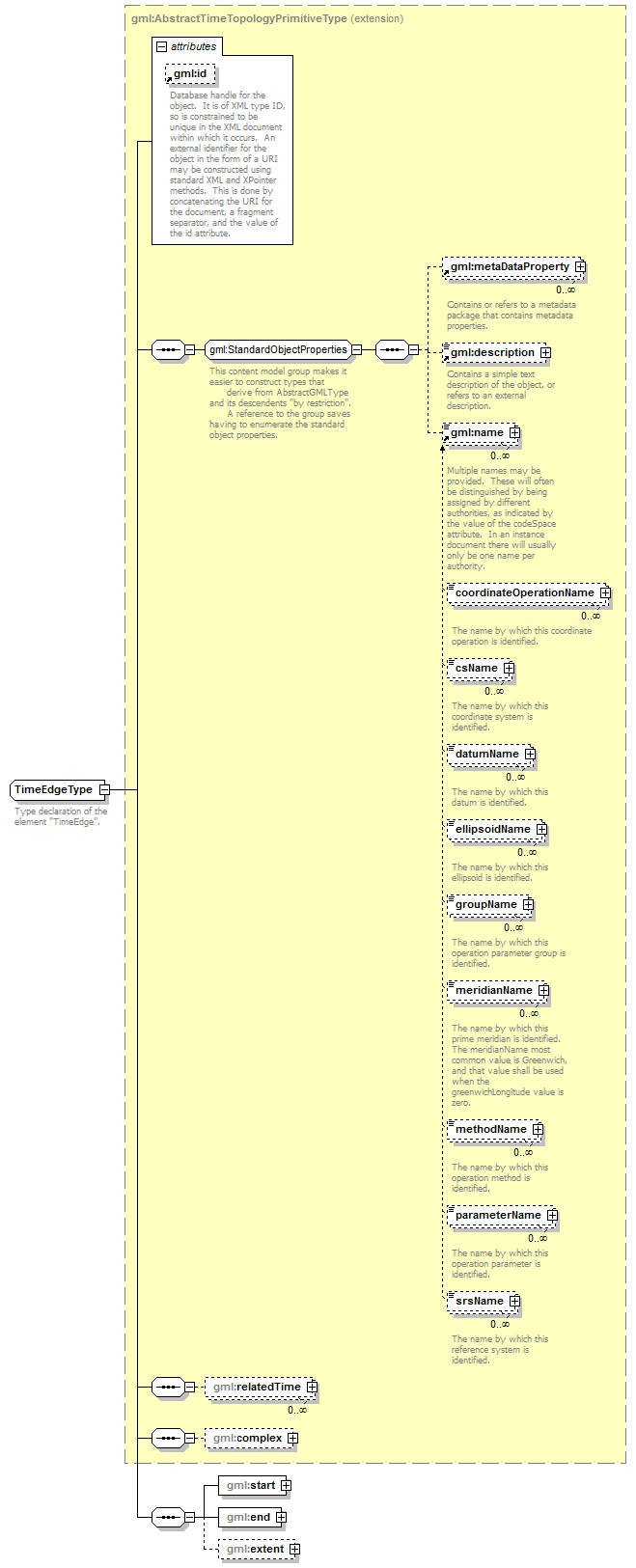Open the gml:AbstractTimeTopologyPrimitiveType header link
This screenshot has width=636, height=1568.
pyautogui.click(x=238, y=18)
